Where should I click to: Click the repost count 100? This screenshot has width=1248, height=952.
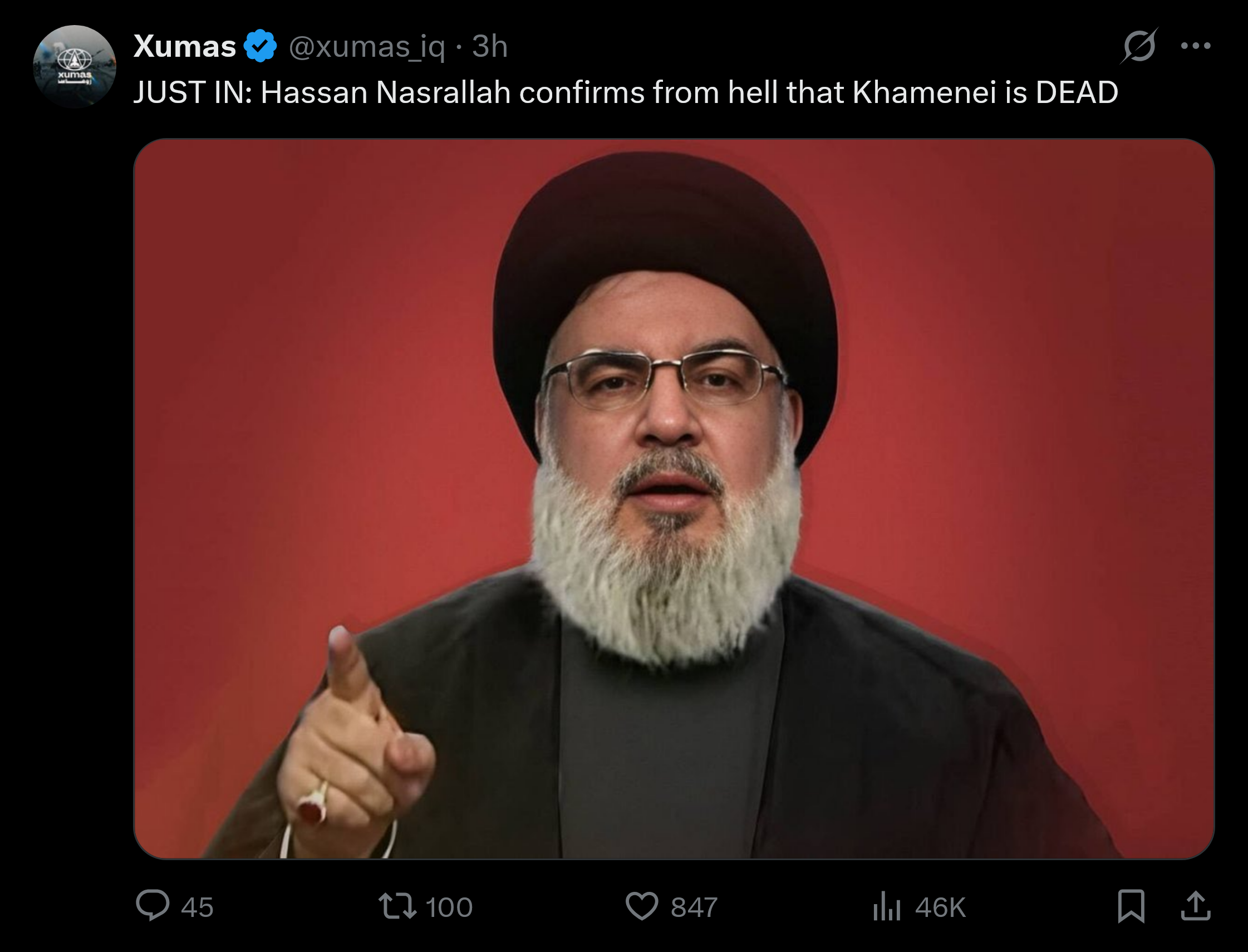click(x=449, y=907)
